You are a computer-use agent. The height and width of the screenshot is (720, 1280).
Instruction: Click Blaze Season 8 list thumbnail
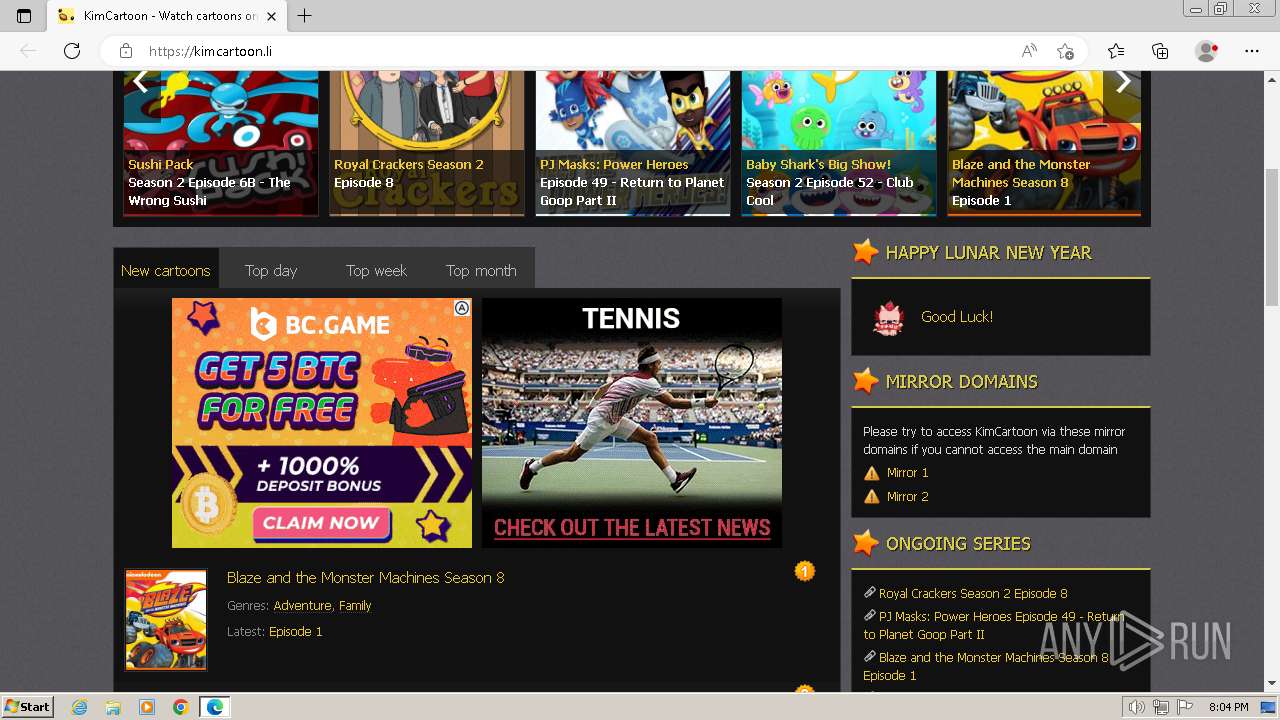tap(166, 620)
